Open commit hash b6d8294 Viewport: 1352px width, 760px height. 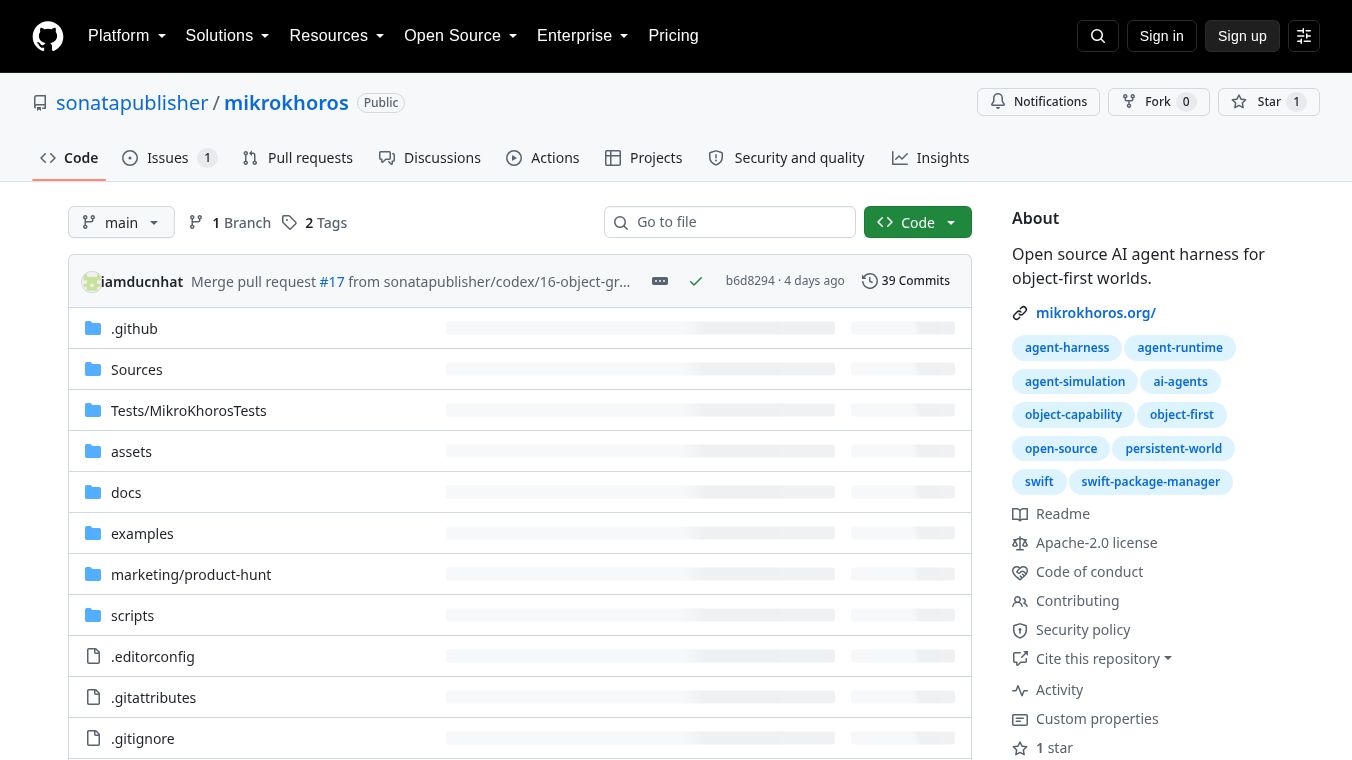tap(750, 281)
